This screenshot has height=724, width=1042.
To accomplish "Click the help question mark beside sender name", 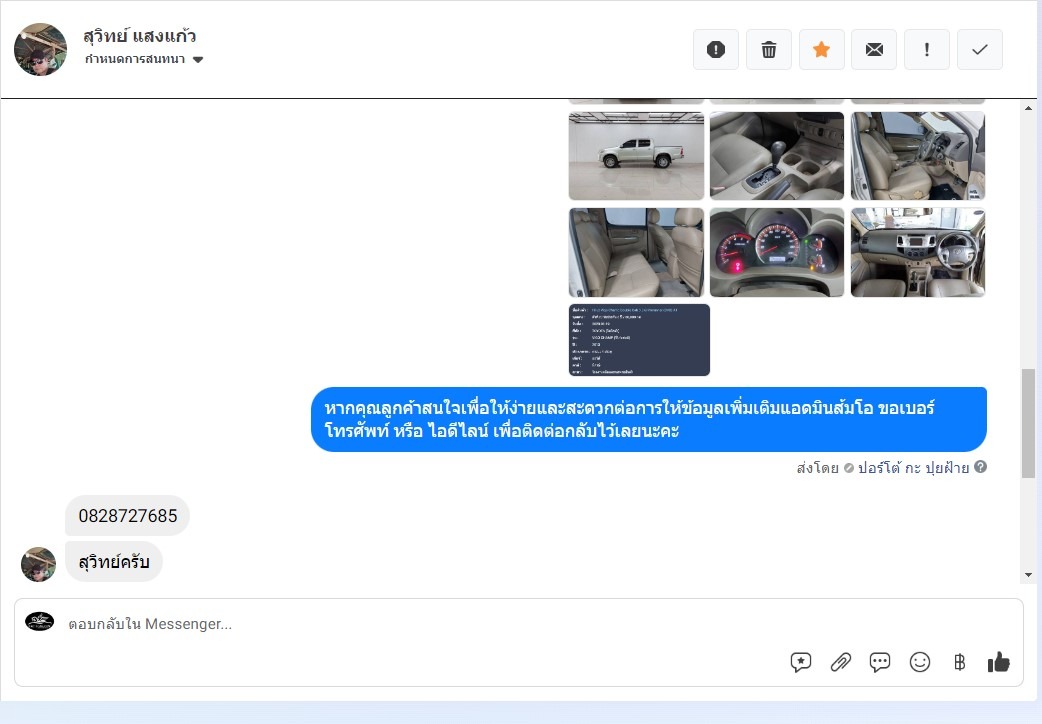I will [x=981, y=467].
